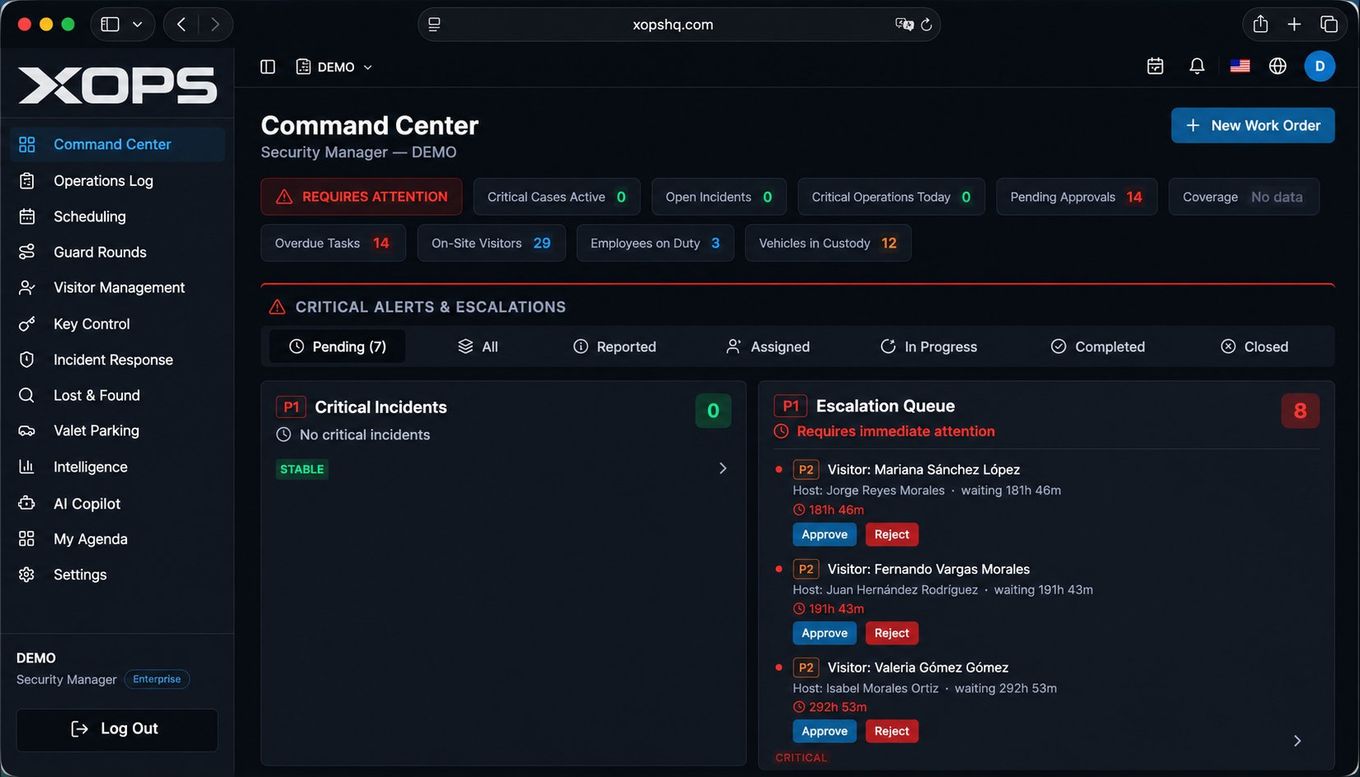1360x777 pixels.
Task: Open the Open Incidents stat chip
Action: pyautogui.click(x=719, y=197)
